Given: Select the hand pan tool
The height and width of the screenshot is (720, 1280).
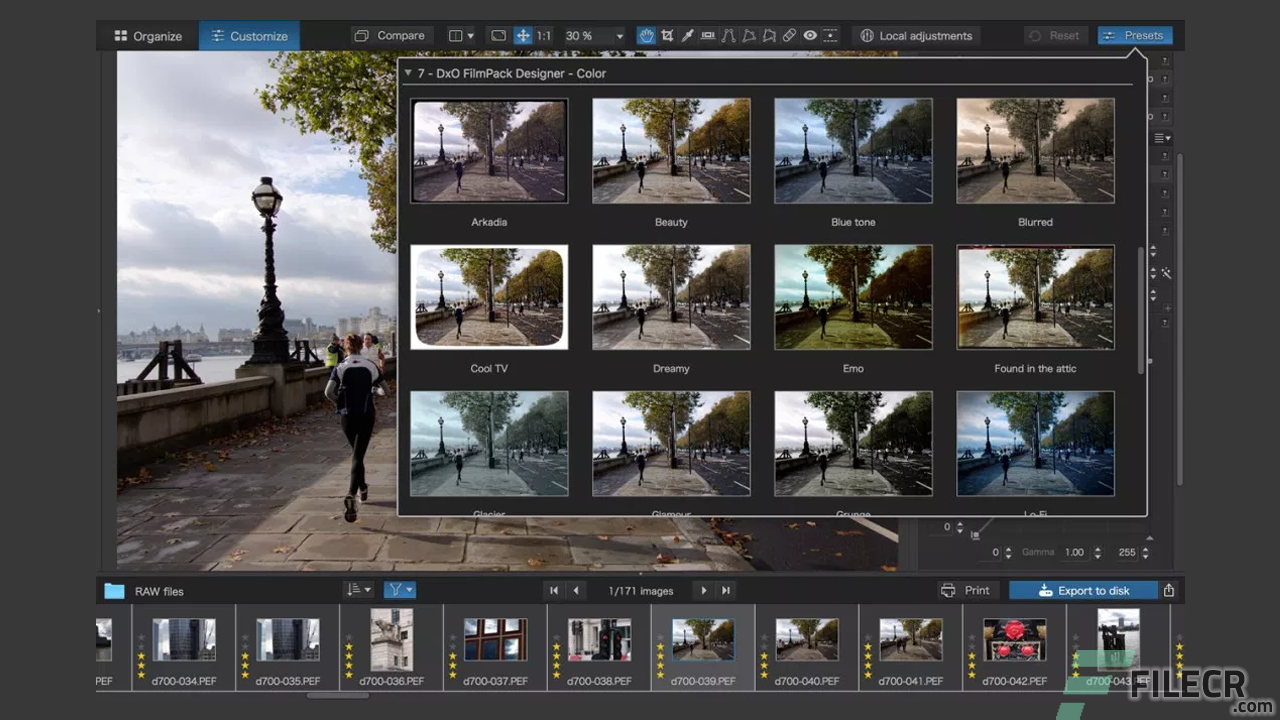Looking at the screenshot, I should click(646, 35).
